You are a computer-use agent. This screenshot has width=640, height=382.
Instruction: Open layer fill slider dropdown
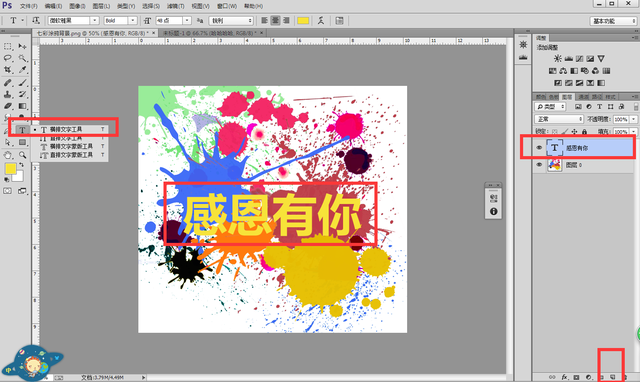(x=633, y=132)
